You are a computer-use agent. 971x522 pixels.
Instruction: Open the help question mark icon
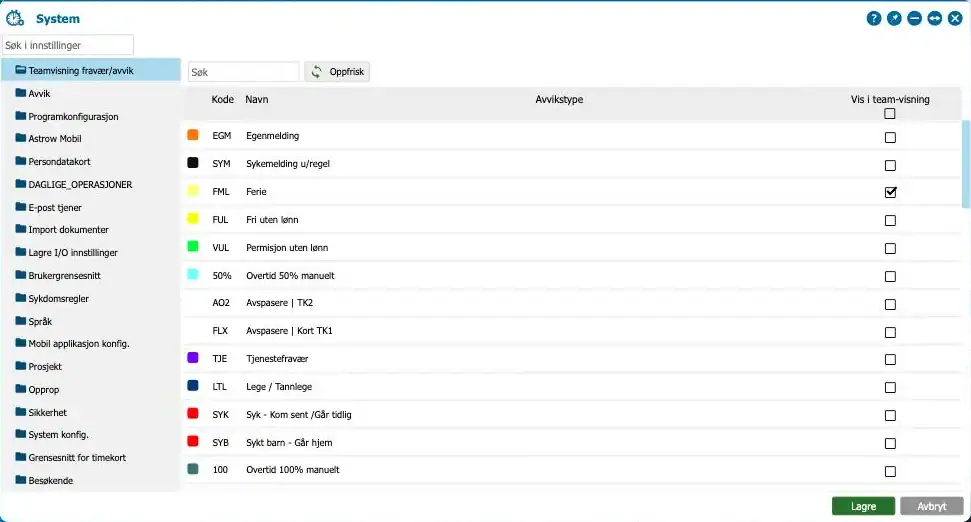[874, 19]
